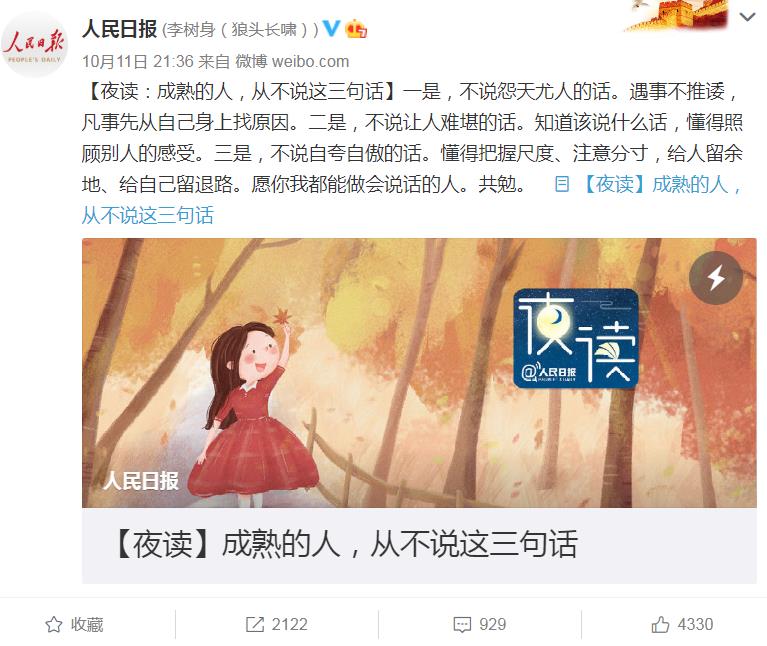The height and width of the screenshot is (646, 767).
Task: Open the post options chevron menu
Action: coord(747,18)
